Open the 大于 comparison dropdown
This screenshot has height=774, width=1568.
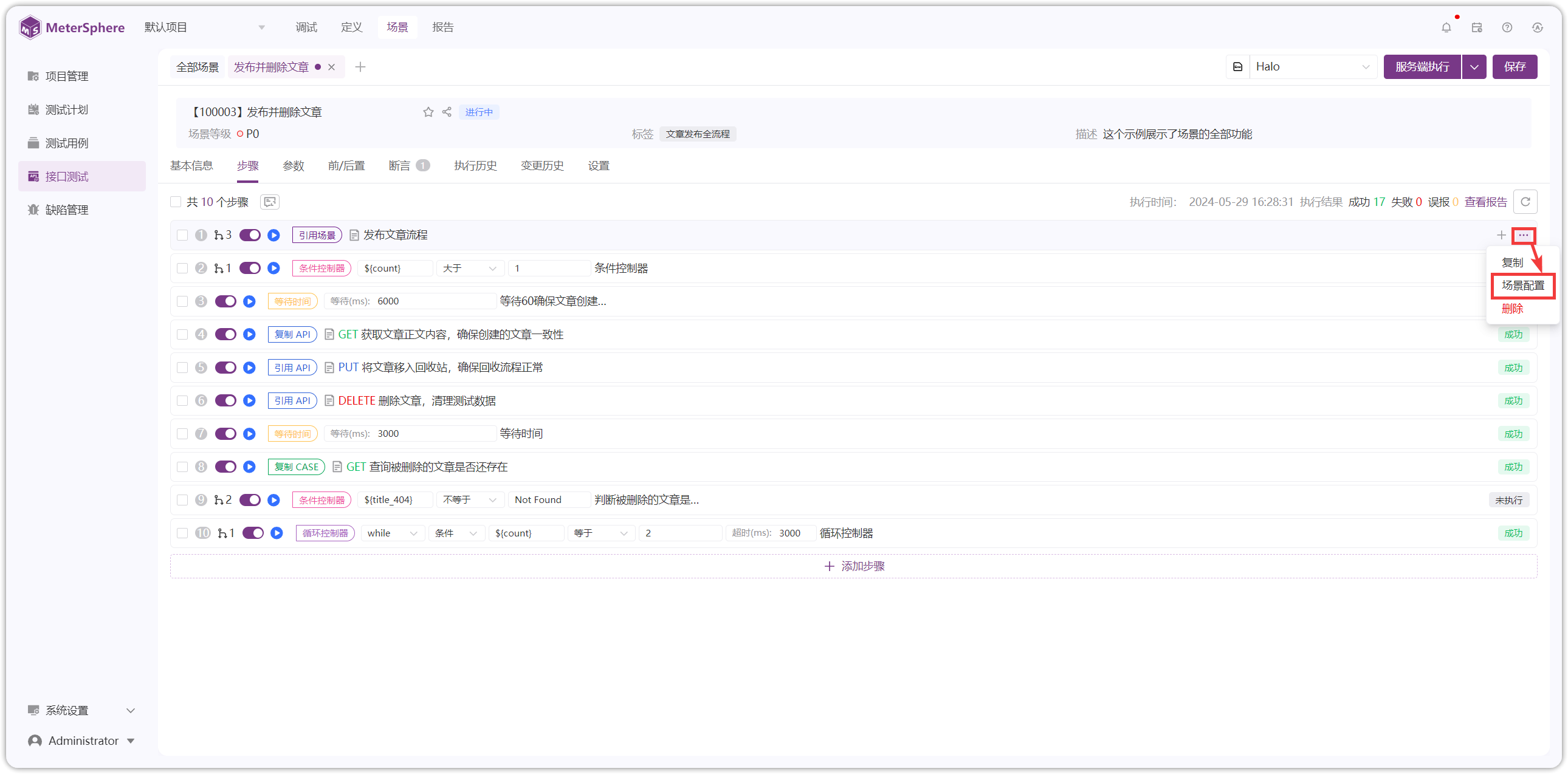(x=470, y=269)
